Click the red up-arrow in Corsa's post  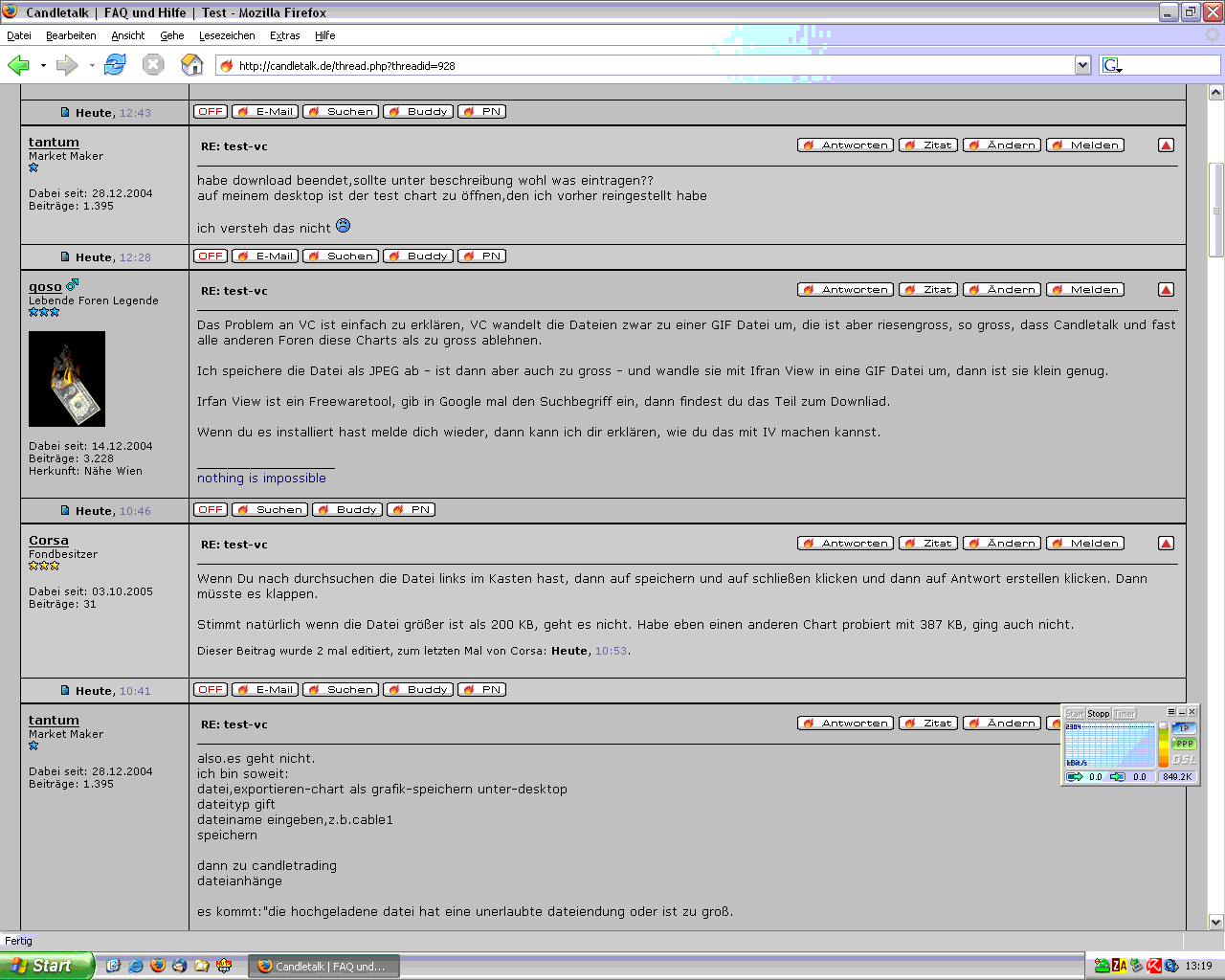pyautogui.click(x=1166, y=544)
